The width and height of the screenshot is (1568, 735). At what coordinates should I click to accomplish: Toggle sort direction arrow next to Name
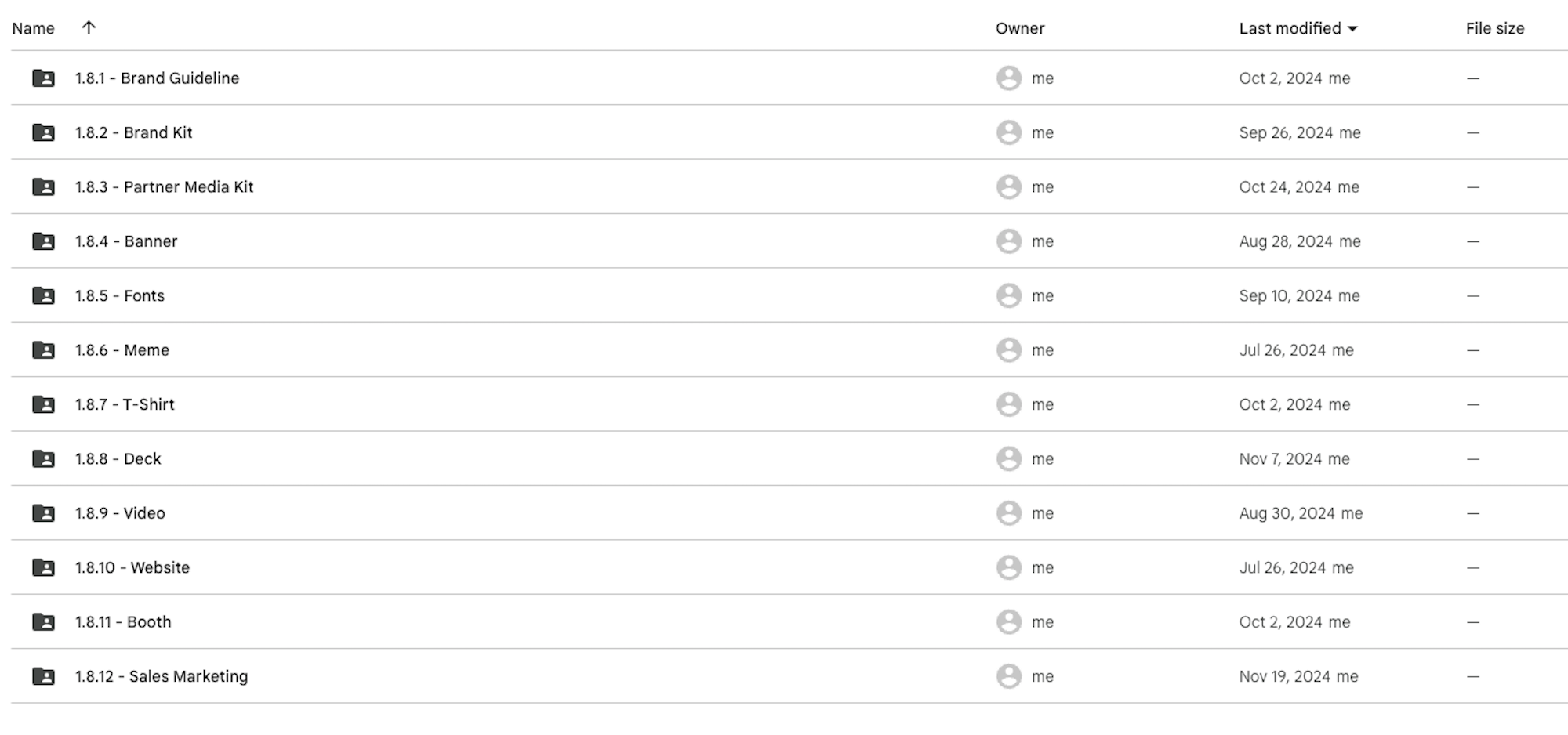click(89, 27)
